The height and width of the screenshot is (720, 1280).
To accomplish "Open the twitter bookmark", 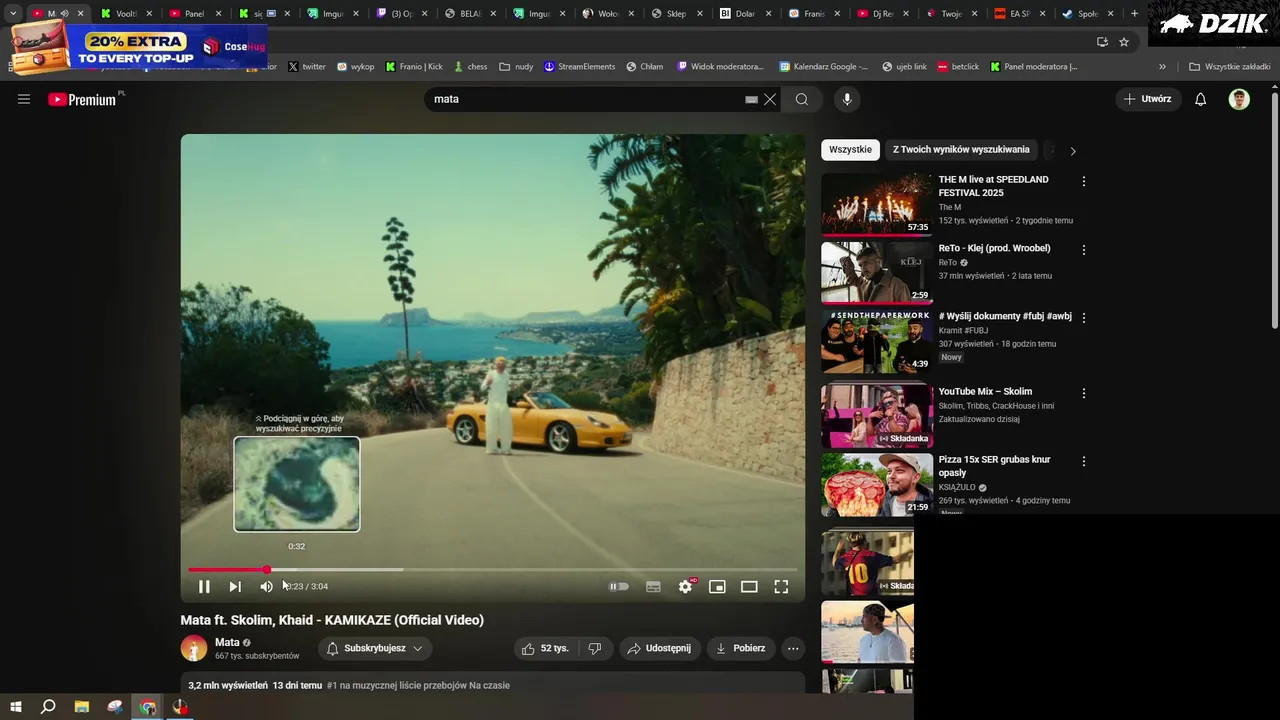I will (307, 67).
